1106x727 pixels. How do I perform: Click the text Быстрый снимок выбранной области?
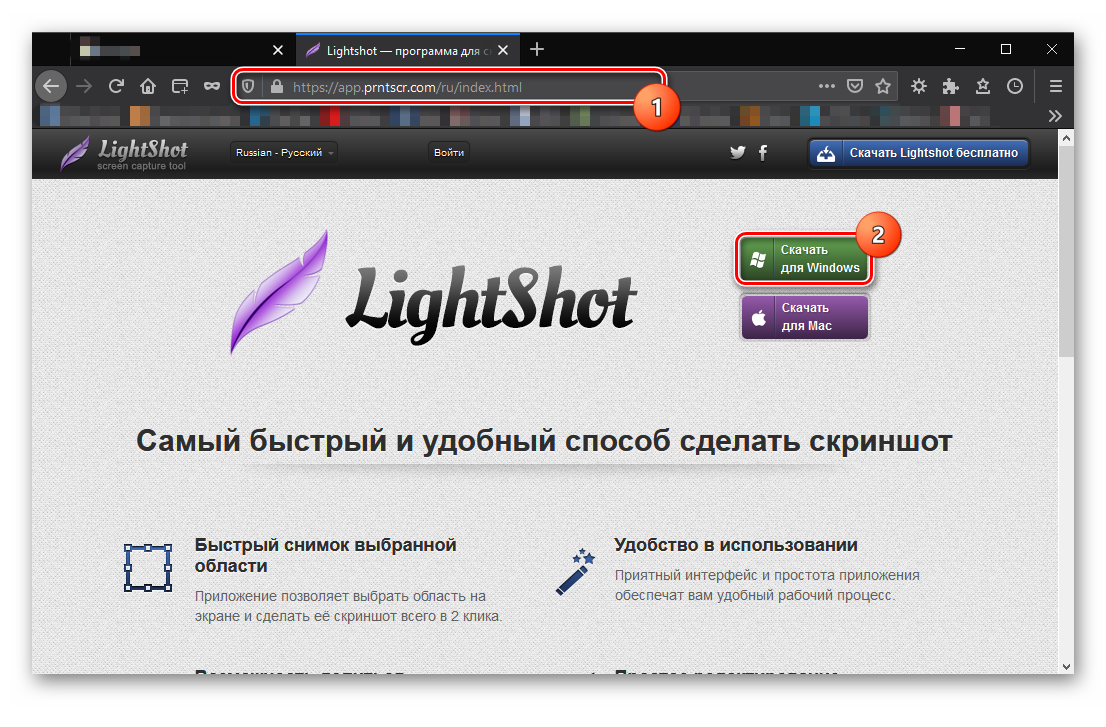pos(325,555)
